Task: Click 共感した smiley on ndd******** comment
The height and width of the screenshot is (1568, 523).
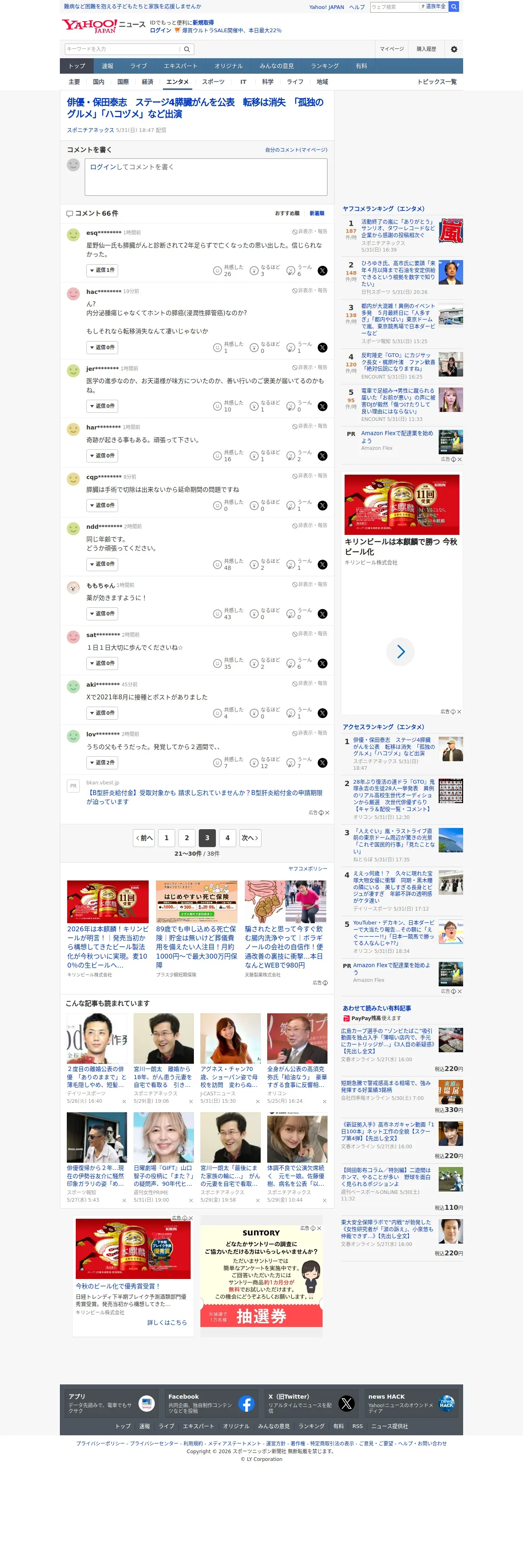Action: pyautogui.click(x=218, y=564)
